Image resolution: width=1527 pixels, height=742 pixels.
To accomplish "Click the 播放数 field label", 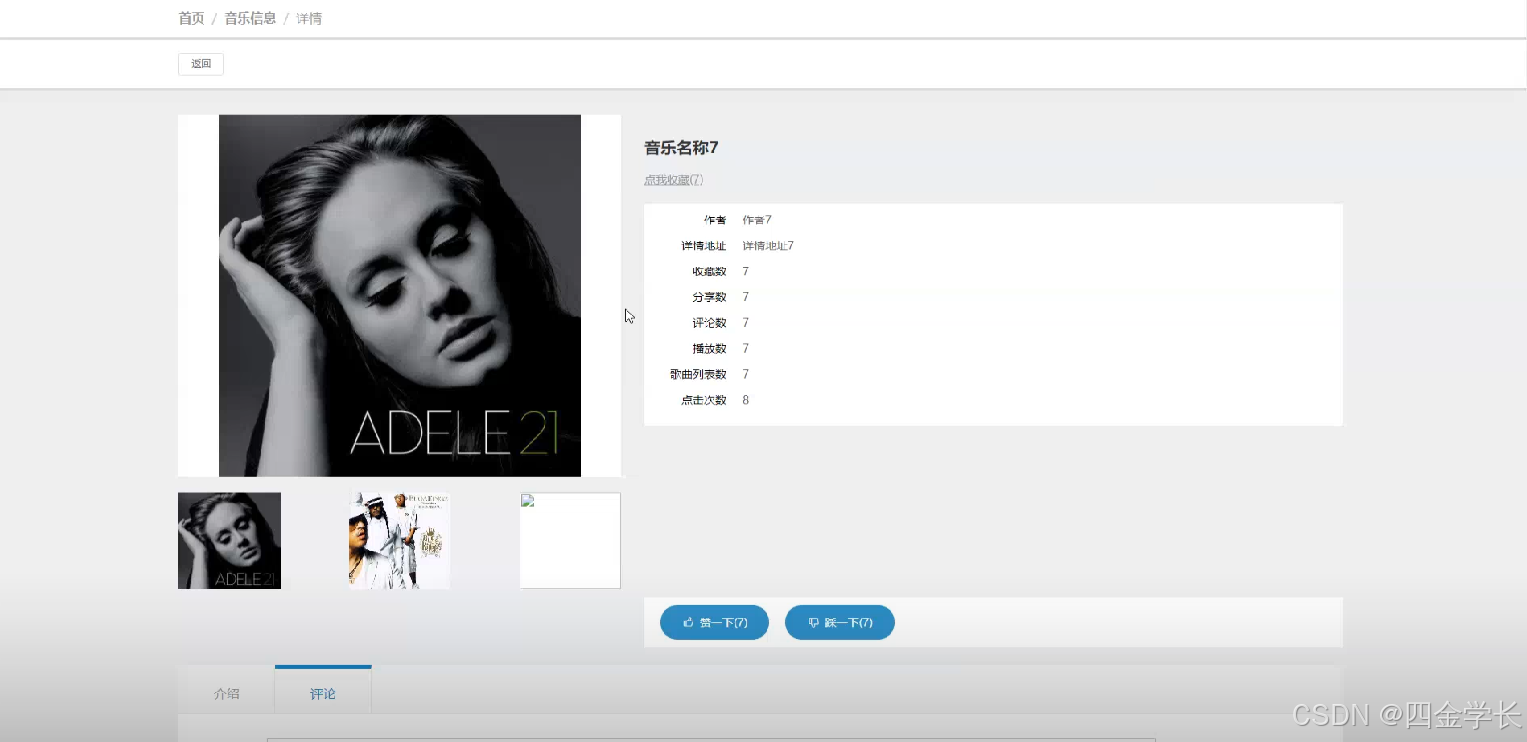I will [709, 349].
